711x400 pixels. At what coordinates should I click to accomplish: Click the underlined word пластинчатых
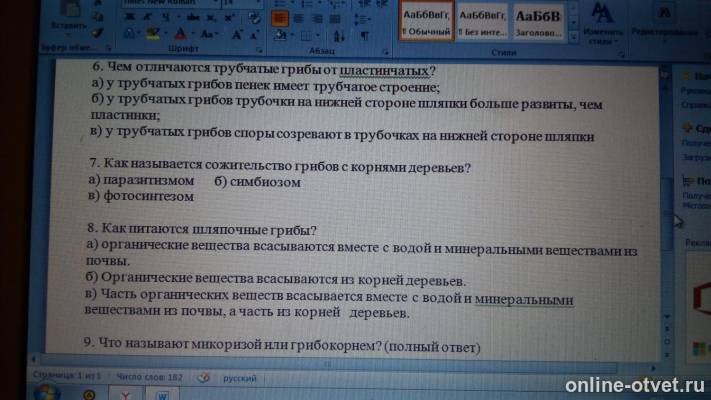(384, 70)
